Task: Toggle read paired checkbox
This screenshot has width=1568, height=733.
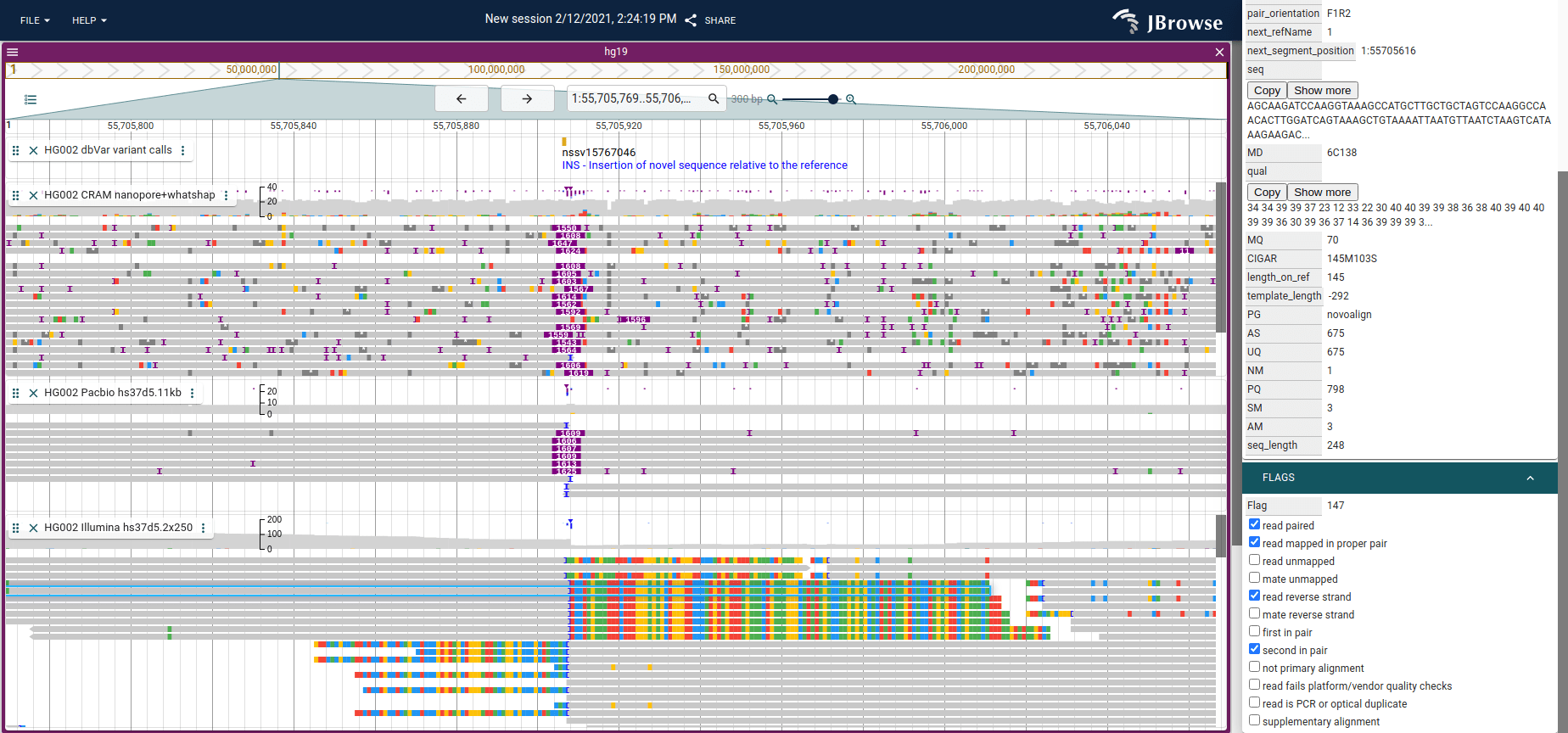Action: click(1254, 524)
